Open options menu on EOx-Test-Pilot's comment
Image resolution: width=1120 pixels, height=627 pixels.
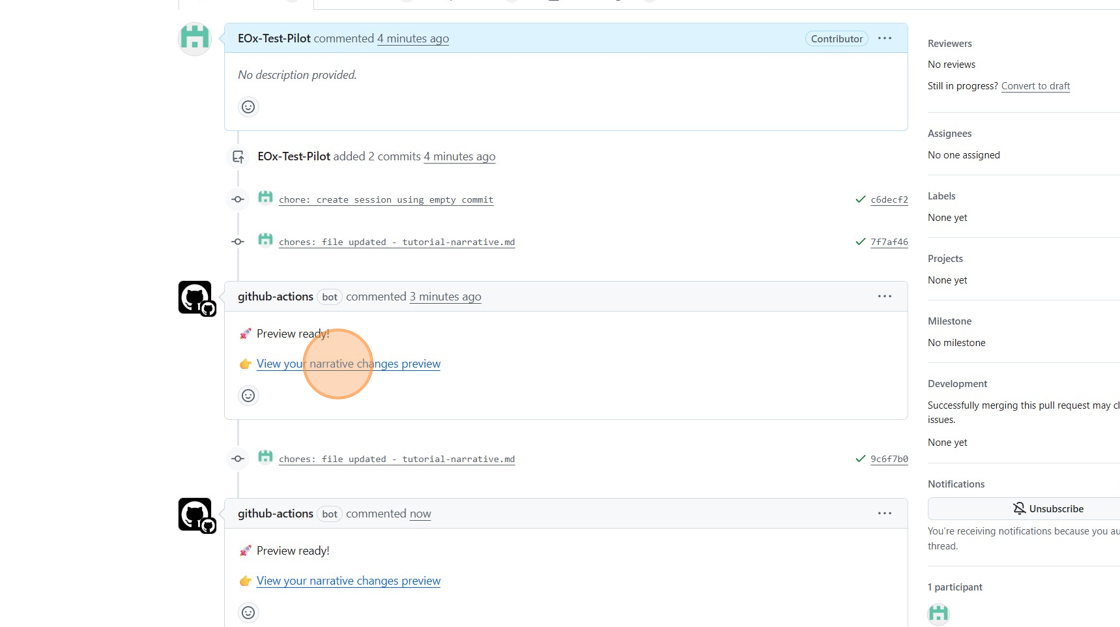884,39
